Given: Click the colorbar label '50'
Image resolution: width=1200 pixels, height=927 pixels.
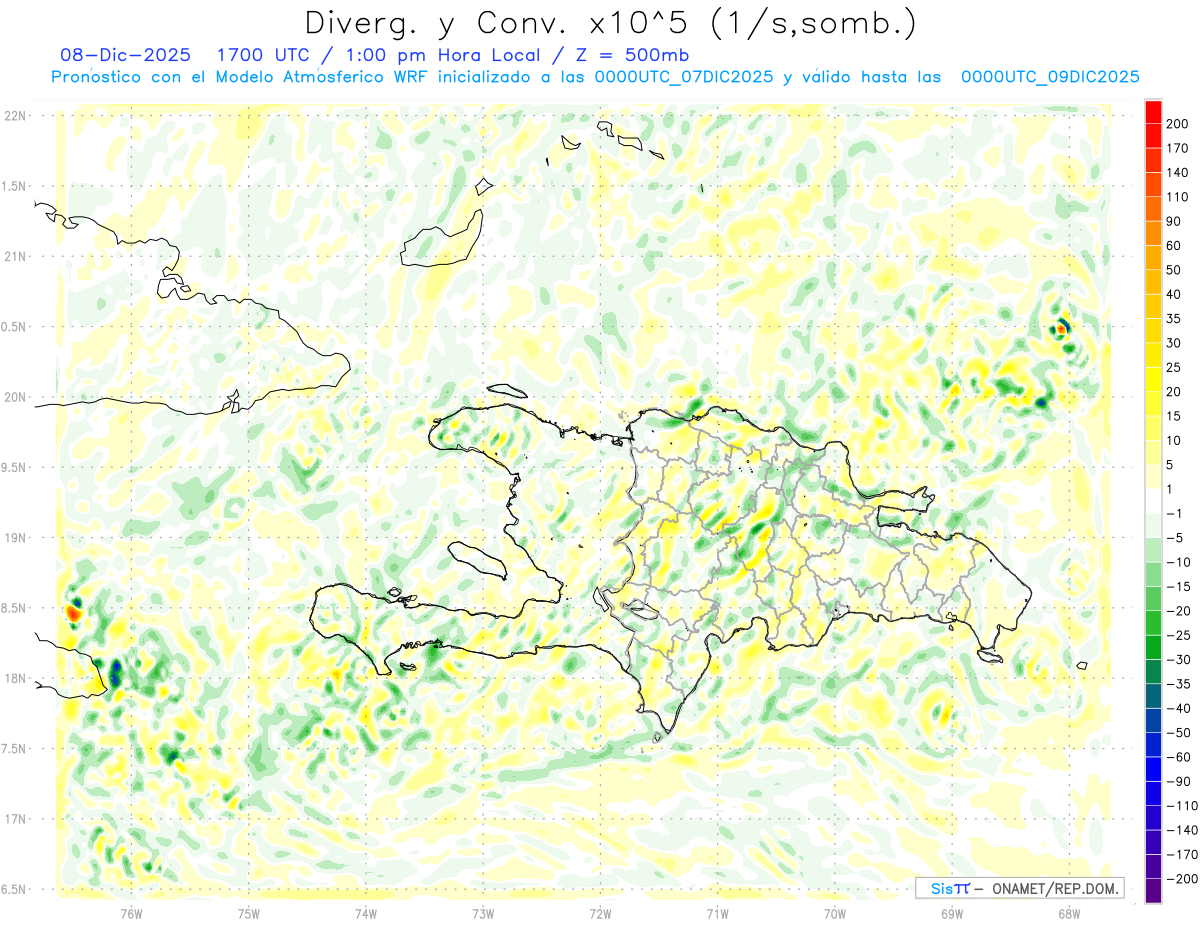Looking at the screenshot, I should pos(1175,270).
